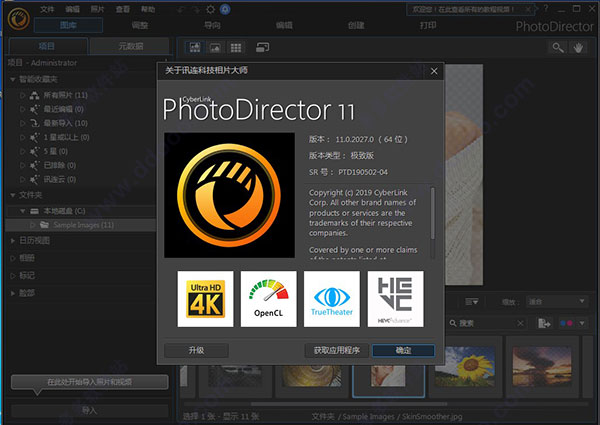Image resolution: width=600 pixels, height=425 pixels.
Task: Open preferences via the gear icon
Action: 210,9
